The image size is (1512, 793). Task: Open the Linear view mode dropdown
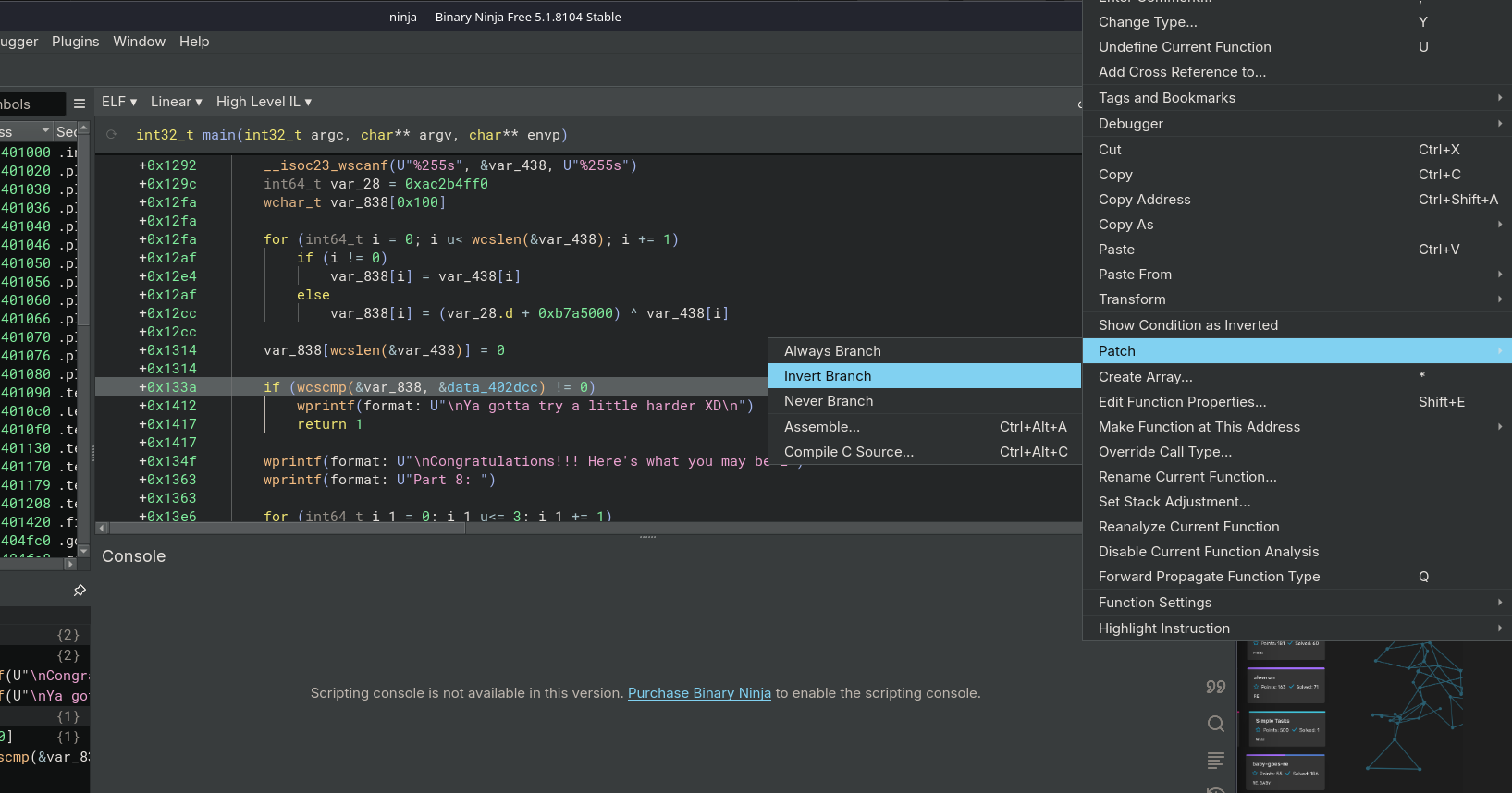pos(176,102)
